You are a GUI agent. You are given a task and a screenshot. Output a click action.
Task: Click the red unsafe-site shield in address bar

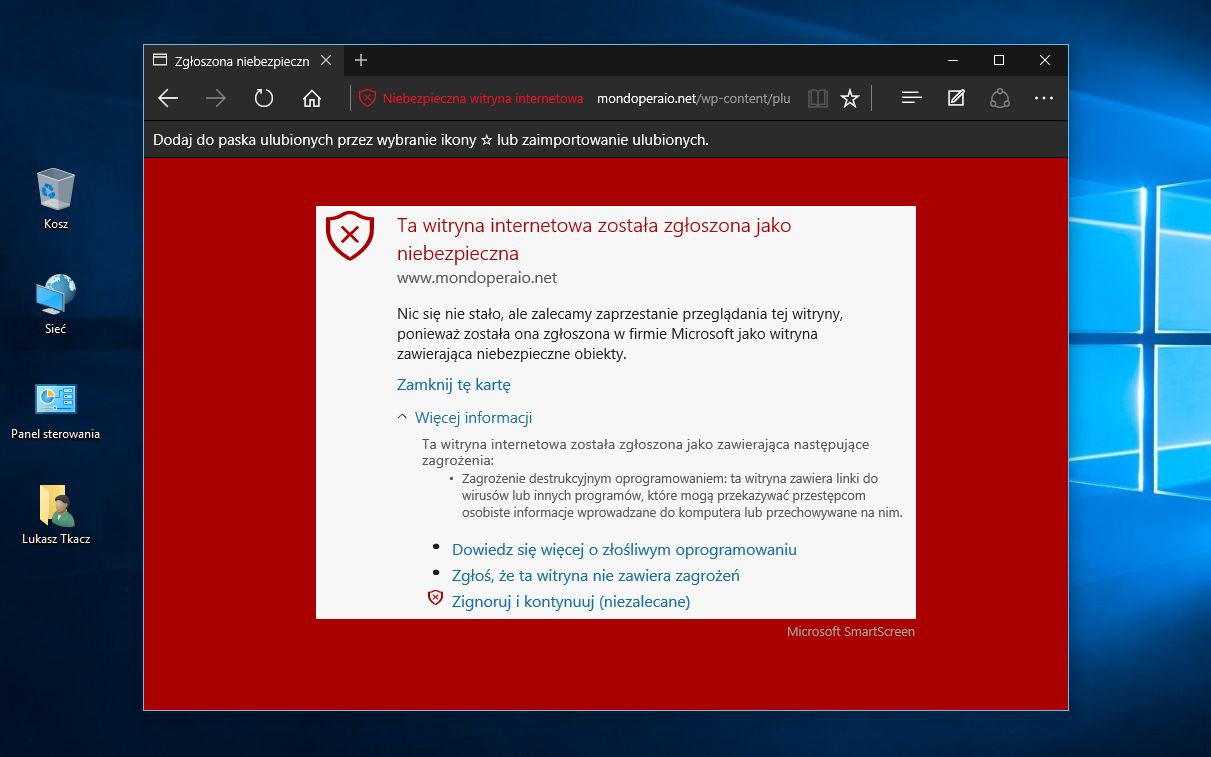click(367, 98)
